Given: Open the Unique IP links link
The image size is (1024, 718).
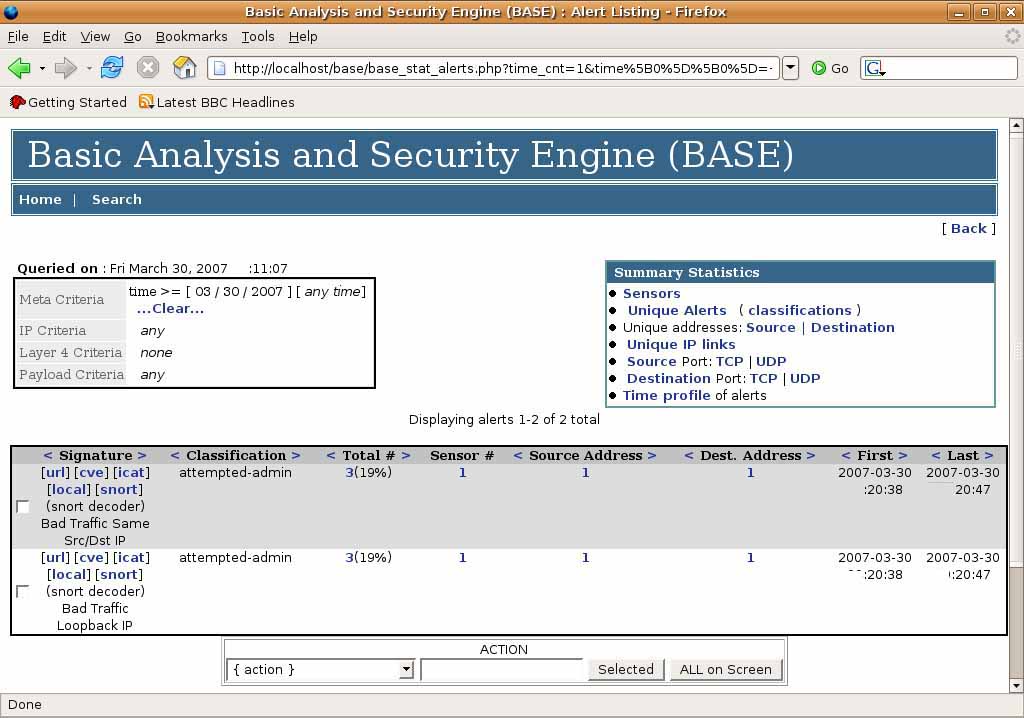Looking at the screenshot, I should point(681,344).
